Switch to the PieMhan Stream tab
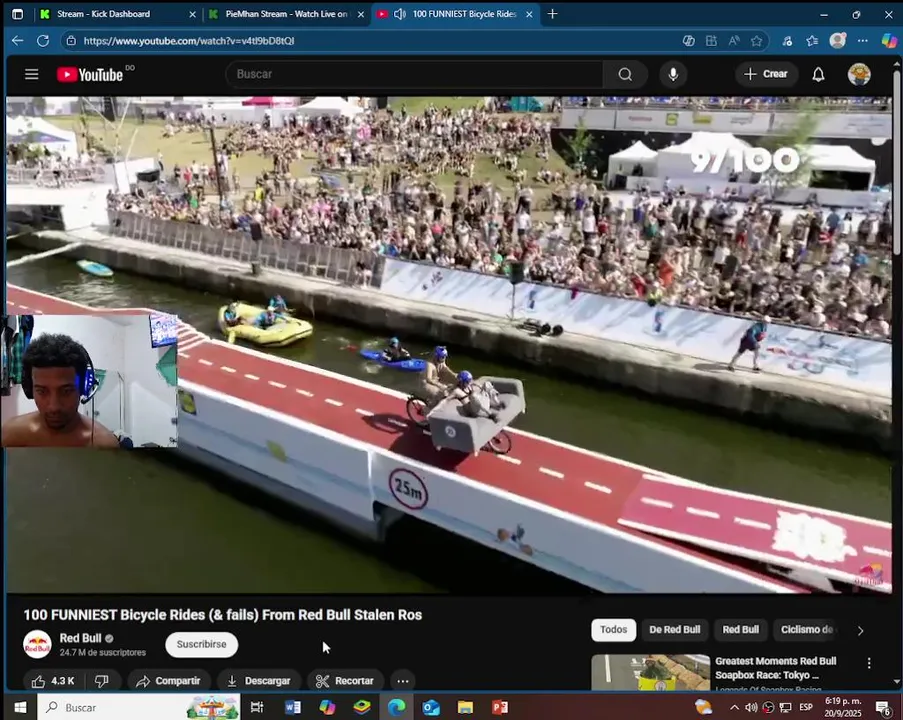 click(287, 14)
